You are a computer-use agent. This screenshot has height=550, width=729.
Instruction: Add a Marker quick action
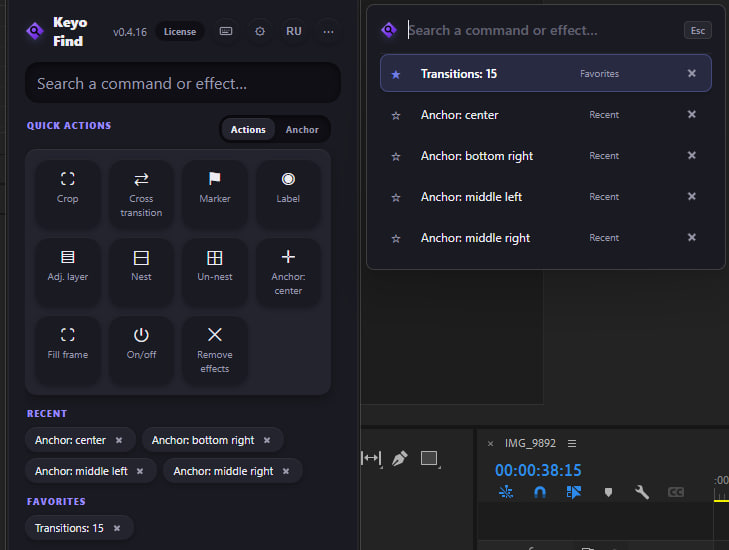(215, 194)
